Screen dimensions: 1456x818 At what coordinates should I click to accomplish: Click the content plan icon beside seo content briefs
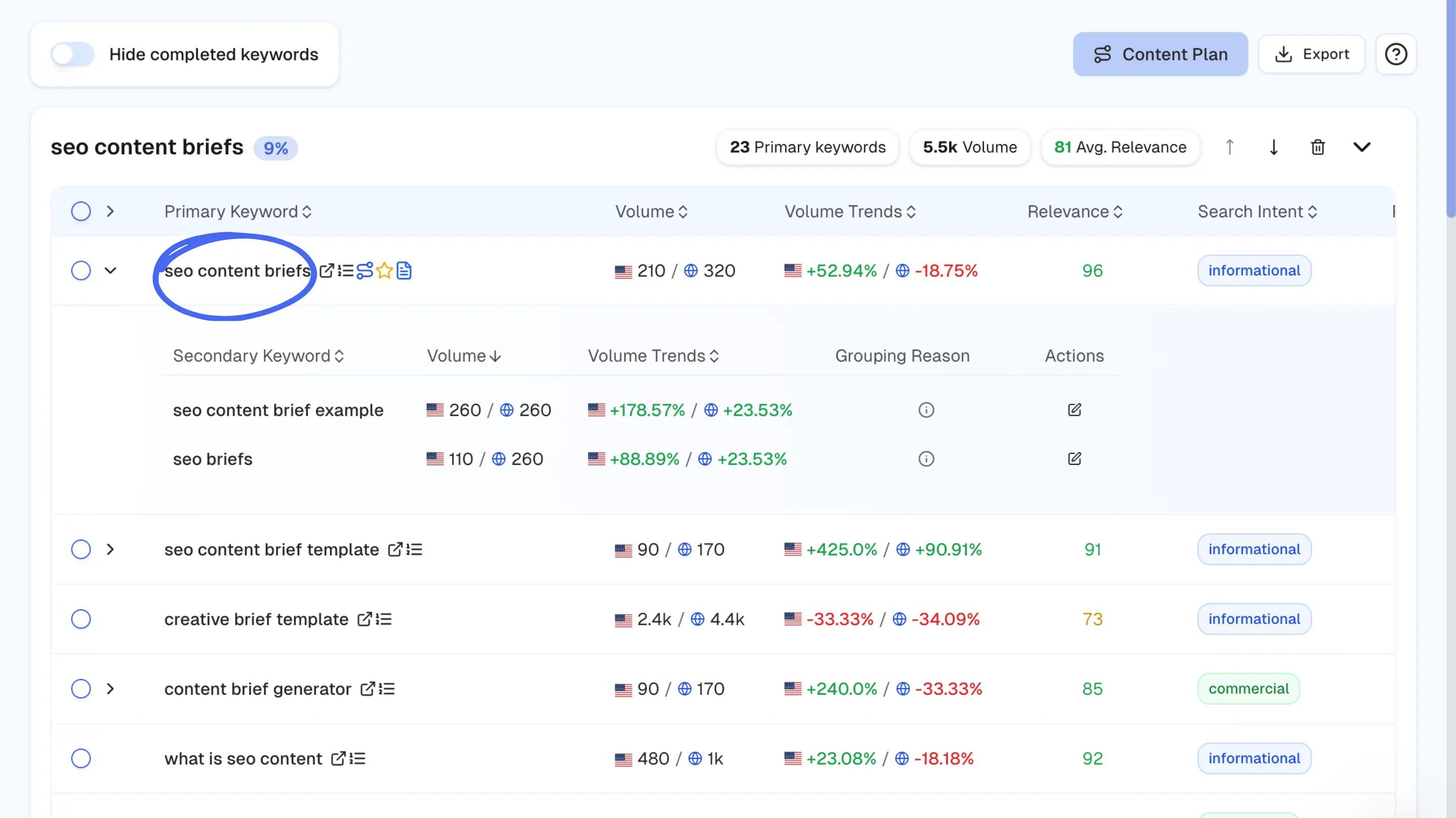365,271
